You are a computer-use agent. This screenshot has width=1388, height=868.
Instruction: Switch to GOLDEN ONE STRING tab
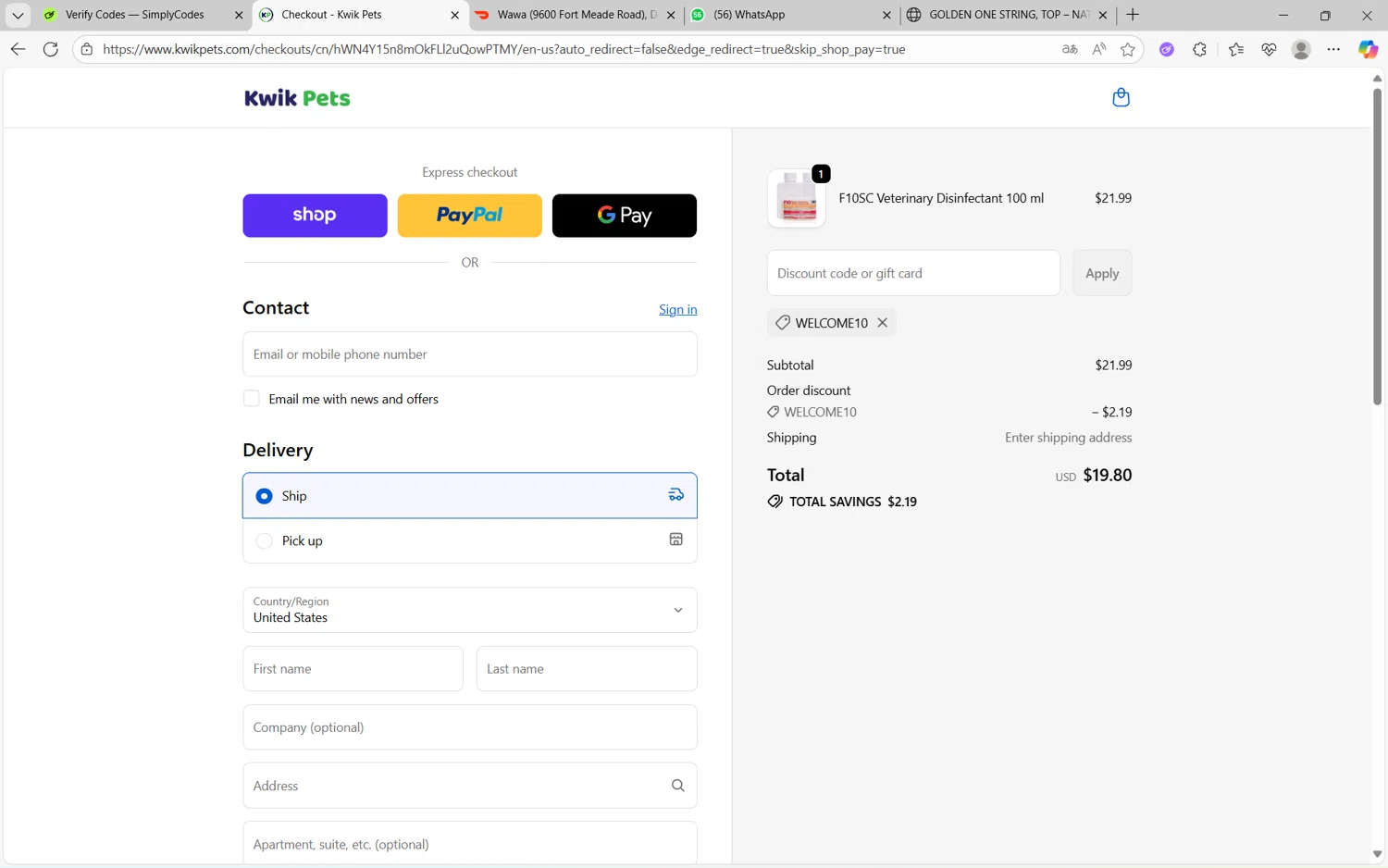point(1007,15)
